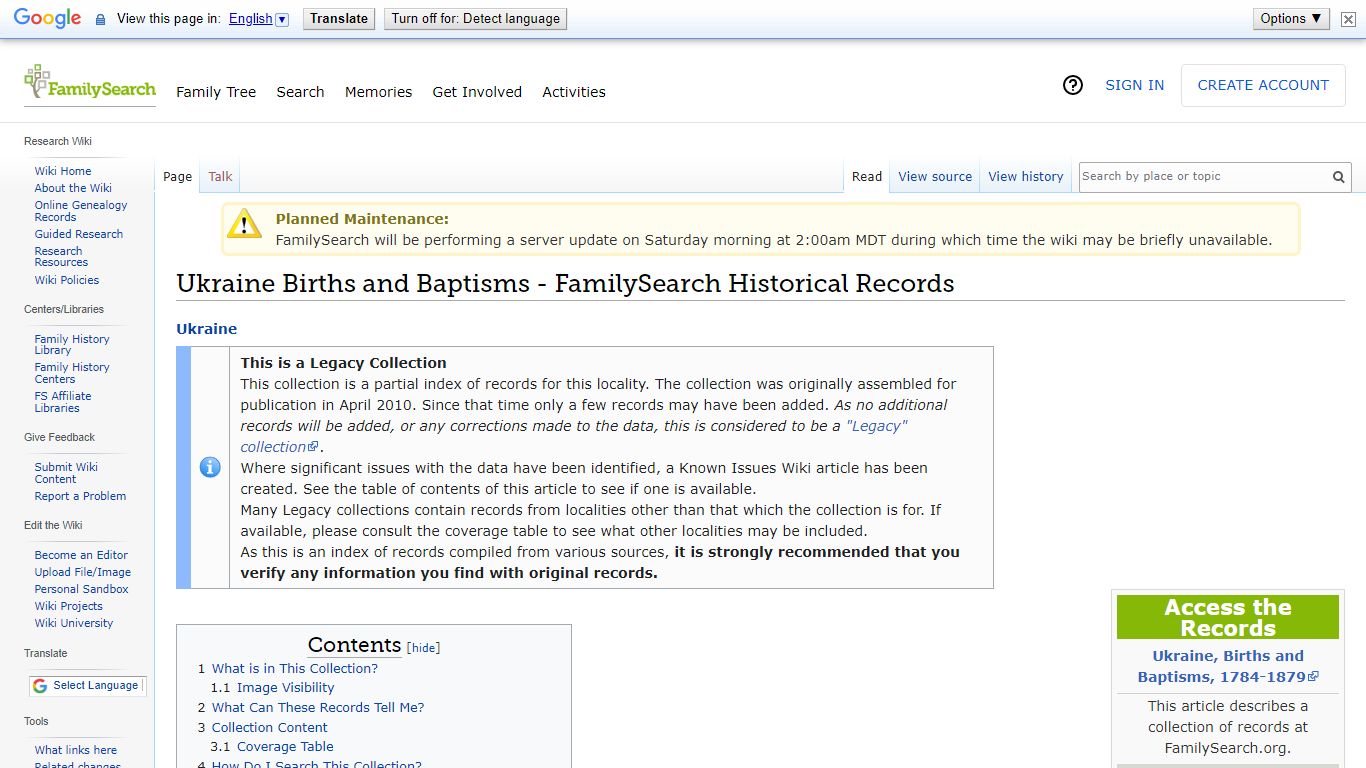This screenshot has height=768, width=1366.
Task: Go to Wiki Home in sidebar
Action: tap(63, 171)
